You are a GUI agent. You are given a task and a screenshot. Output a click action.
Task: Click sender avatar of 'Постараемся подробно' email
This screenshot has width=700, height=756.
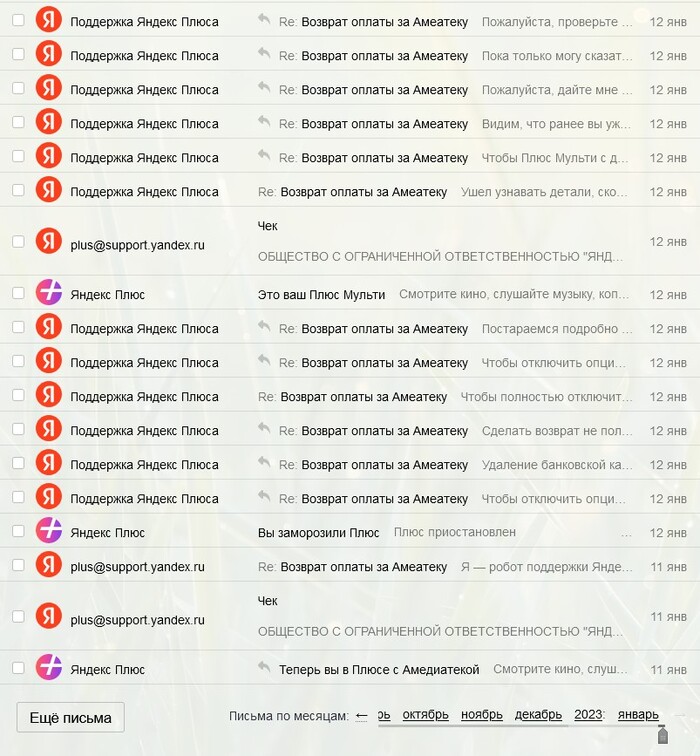[x=49, y=327]
